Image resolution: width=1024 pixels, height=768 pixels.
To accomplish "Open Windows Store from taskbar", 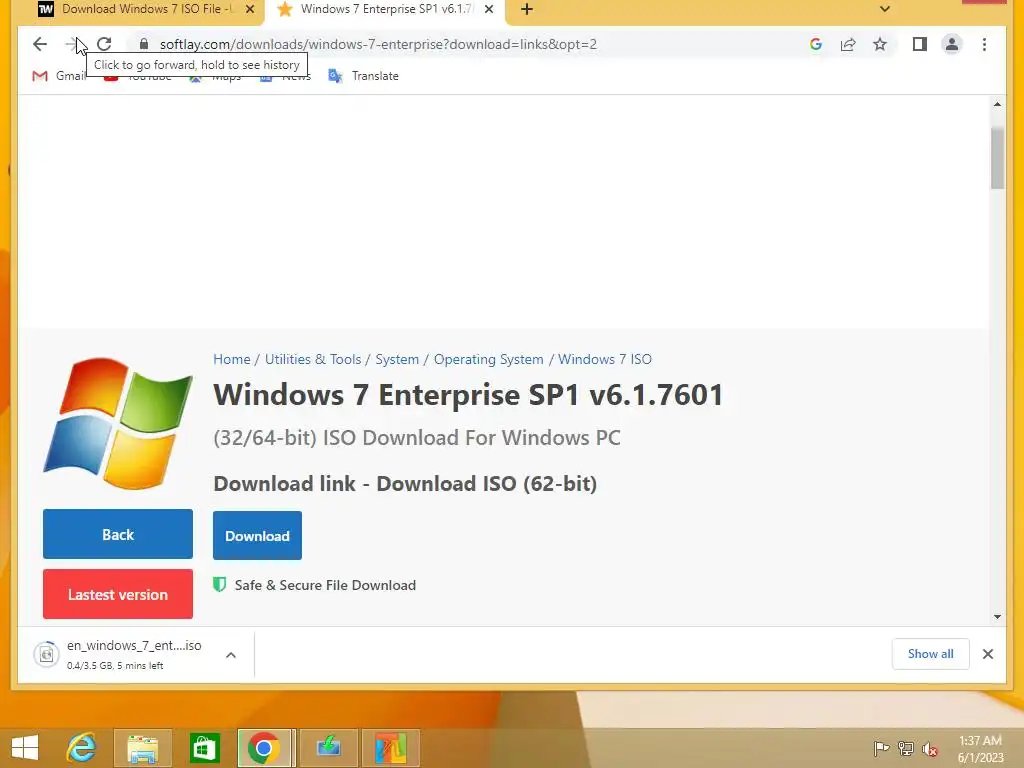I will [204, 748].
